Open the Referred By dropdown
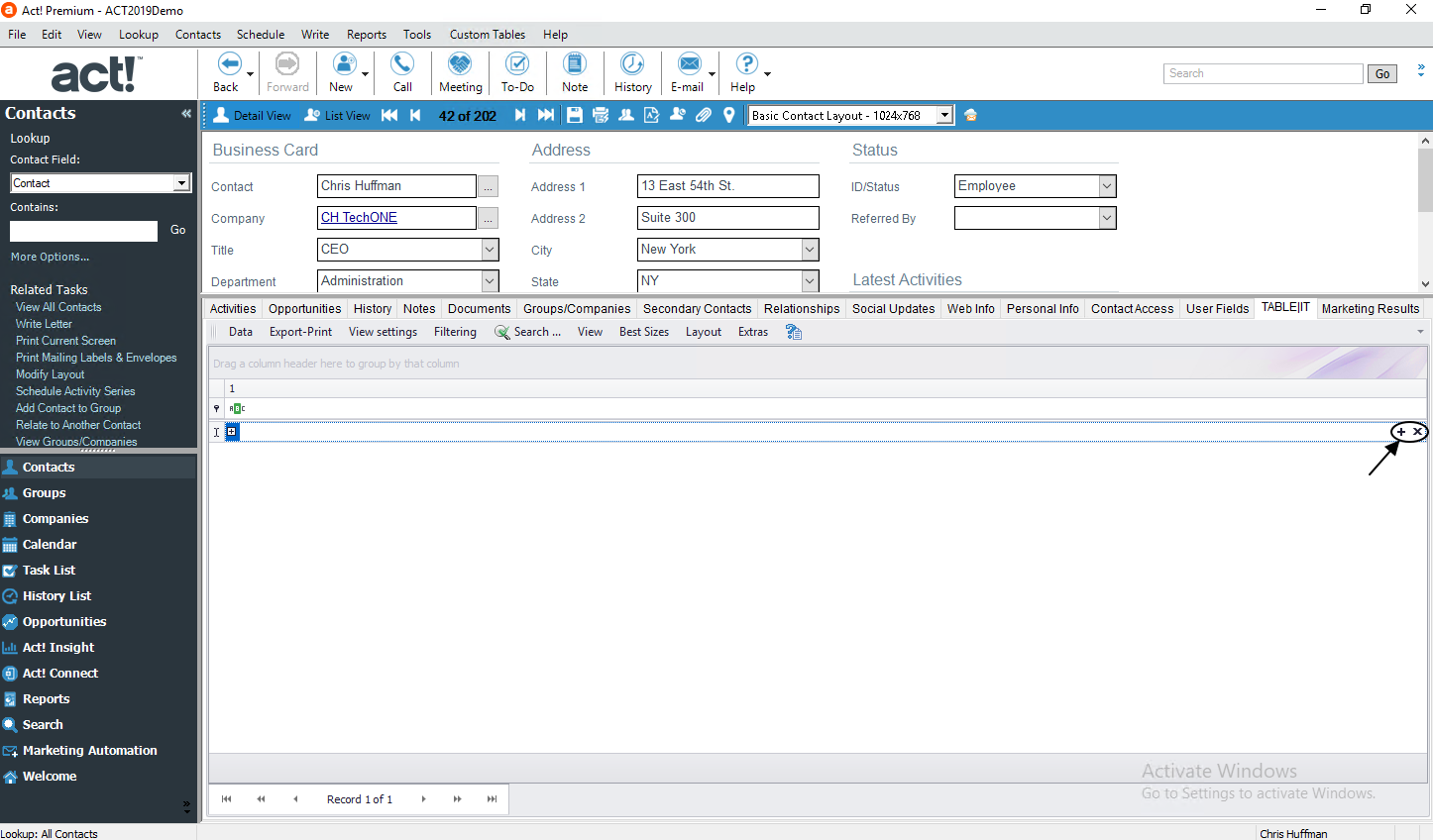This screenshot has width=1433, height=840. (x=1107, y=218)
